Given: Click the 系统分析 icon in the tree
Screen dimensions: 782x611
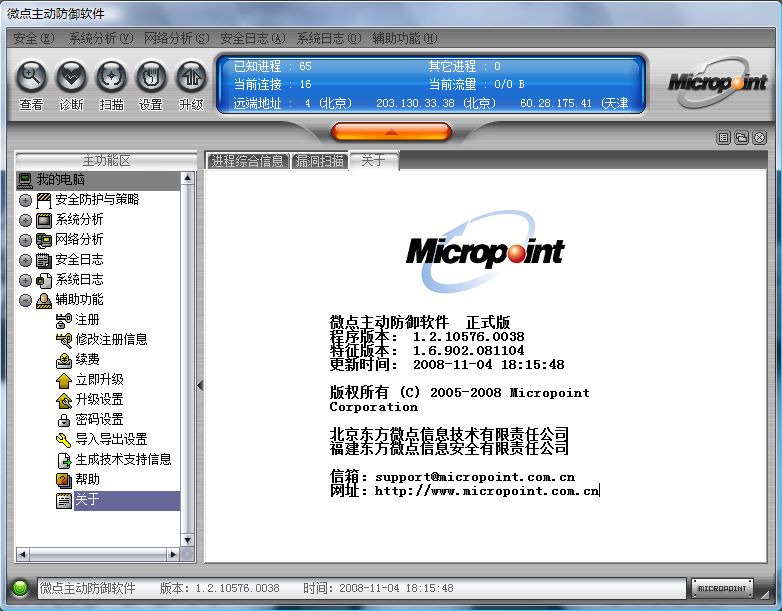Looking at the screenshot, I should (44, 220).
